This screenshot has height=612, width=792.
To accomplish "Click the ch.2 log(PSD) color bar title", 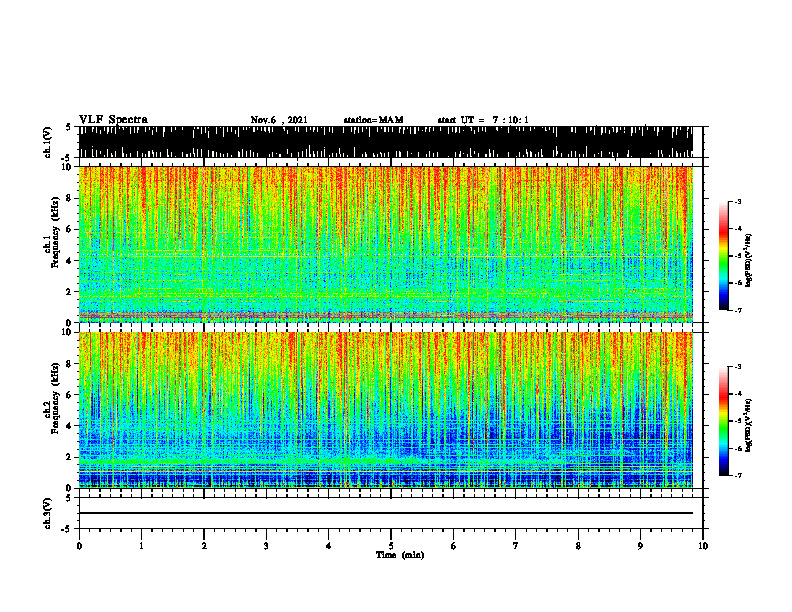I will coord(749,425).
